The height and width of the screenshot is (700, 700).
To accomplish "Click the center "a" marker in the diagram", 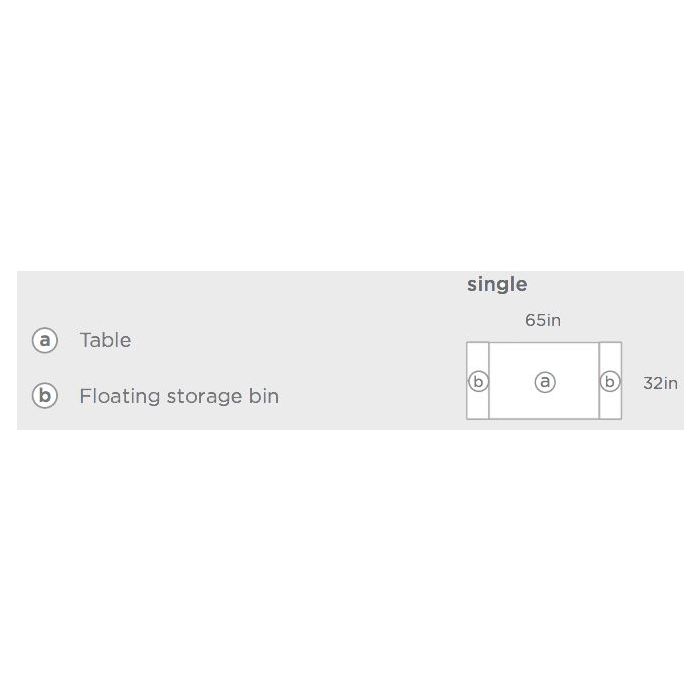I will (x=544, y=381).
